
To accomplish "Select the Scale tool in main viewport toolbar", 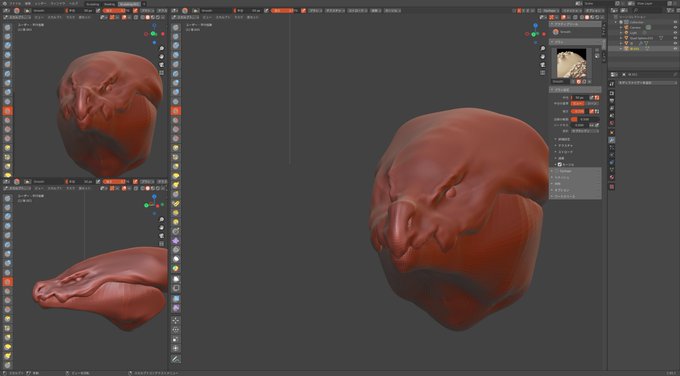I will [176, 339].
